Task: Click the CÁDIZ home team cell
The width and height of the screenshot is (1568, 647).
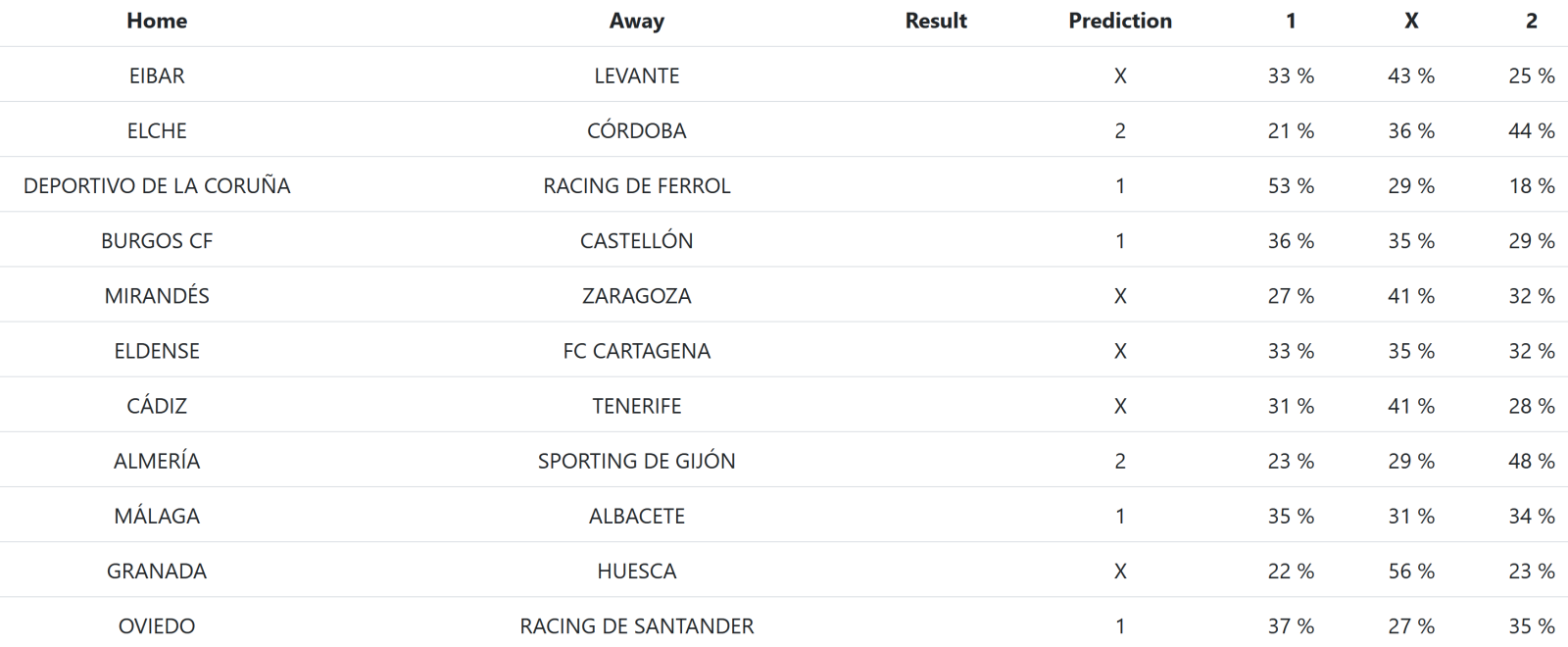Action: (x=157, y=405)
